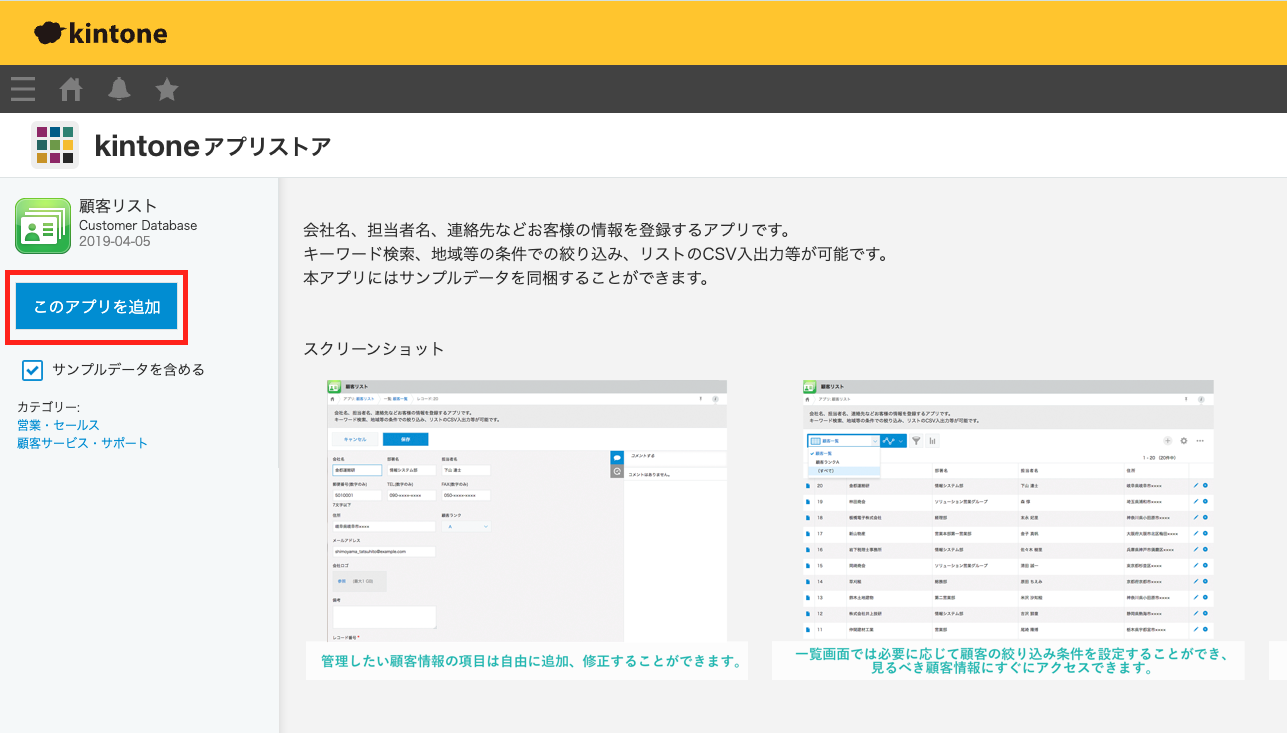
Task: Uncheck the サンプルデータを含める checkbox
Action: point(33,370)
